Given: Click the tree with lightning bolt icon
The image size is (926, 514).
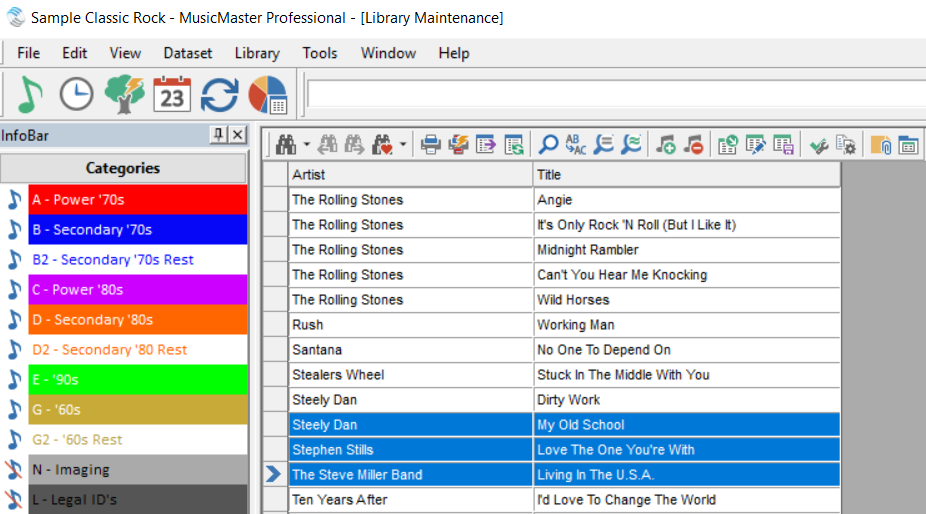Looking at the screenshot, I should click(124, 94).
